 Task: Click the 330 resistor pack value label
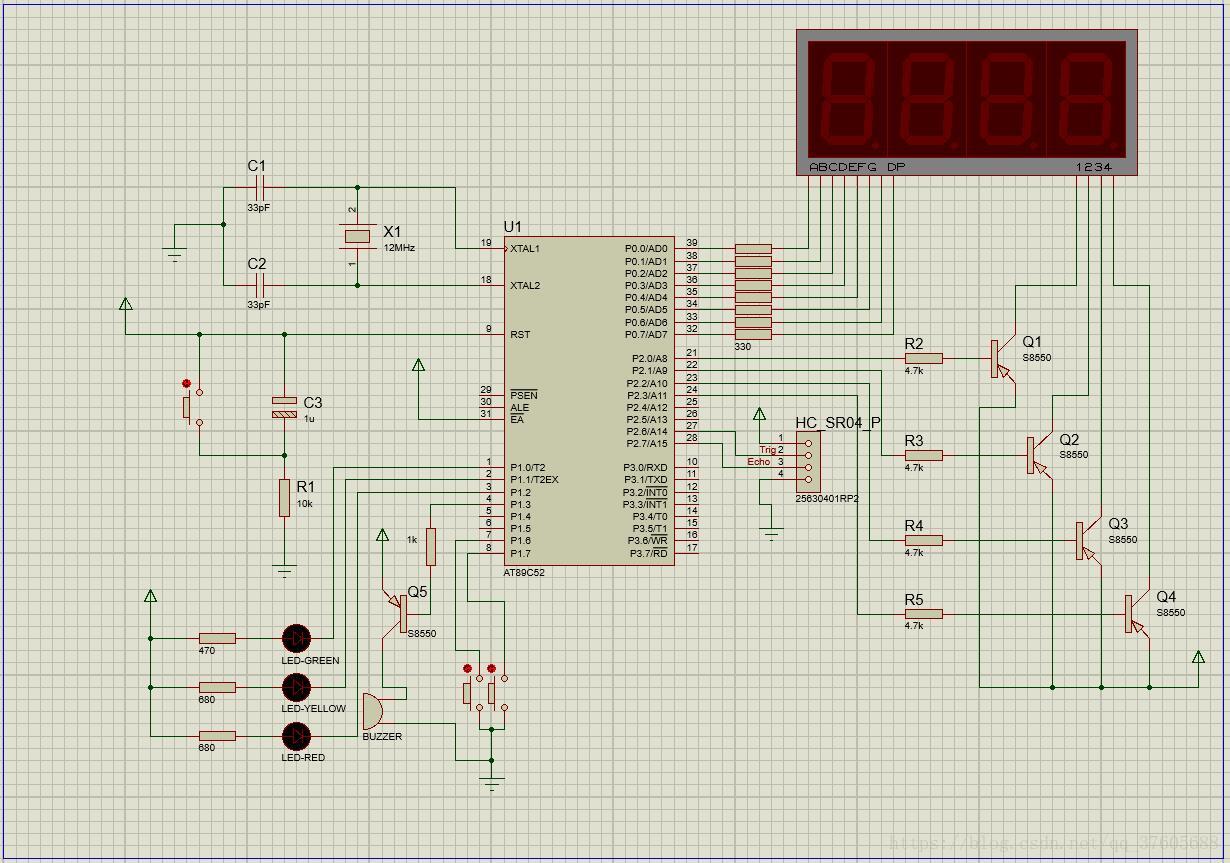[742, 347]
